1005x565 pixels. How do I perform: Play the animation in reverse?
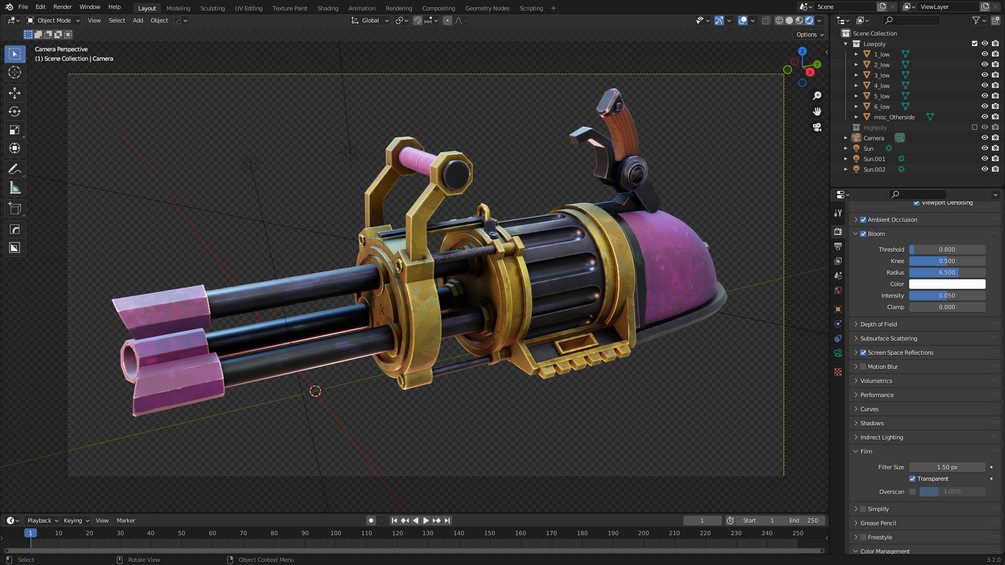tap(415, 521)
